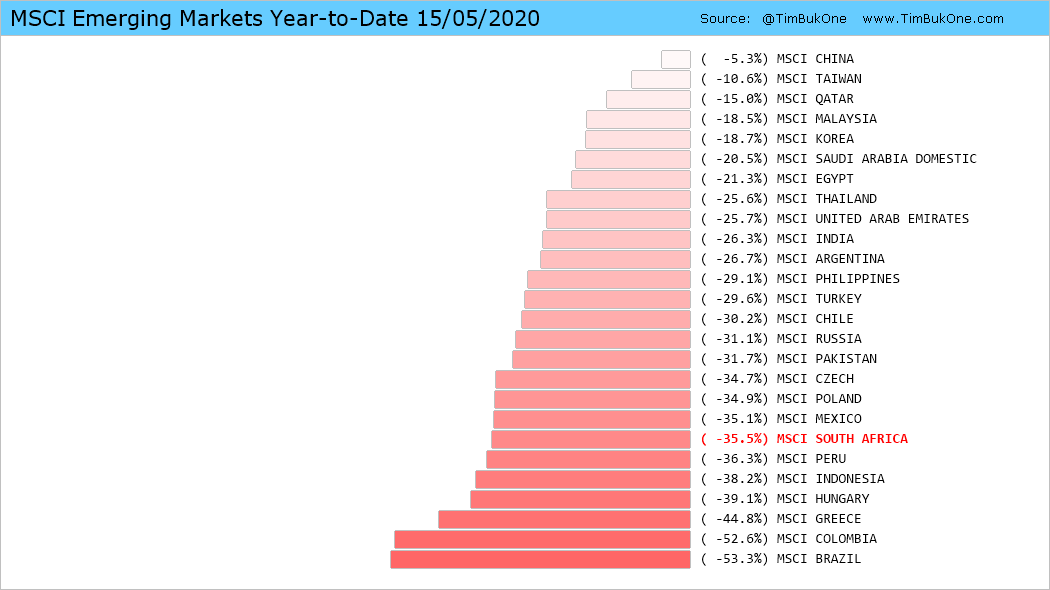Select the MSCI RUSSIA label
The image size is (1050, 590).
819,339
